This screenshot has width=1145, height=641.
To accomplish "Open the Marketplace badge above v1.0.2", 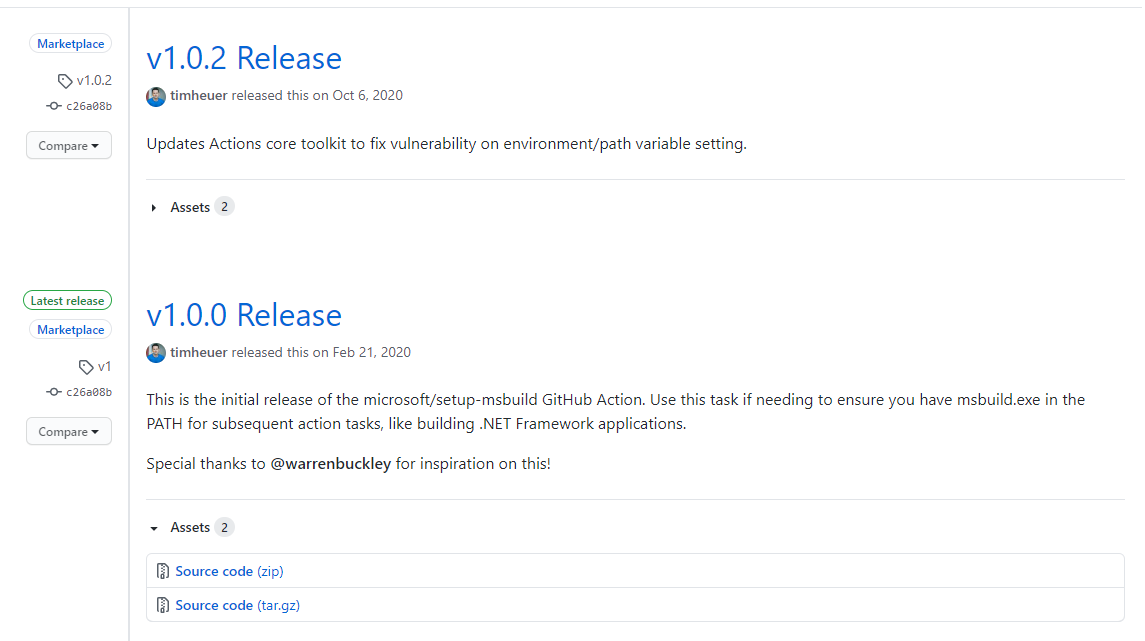I will tap(70, 43).
